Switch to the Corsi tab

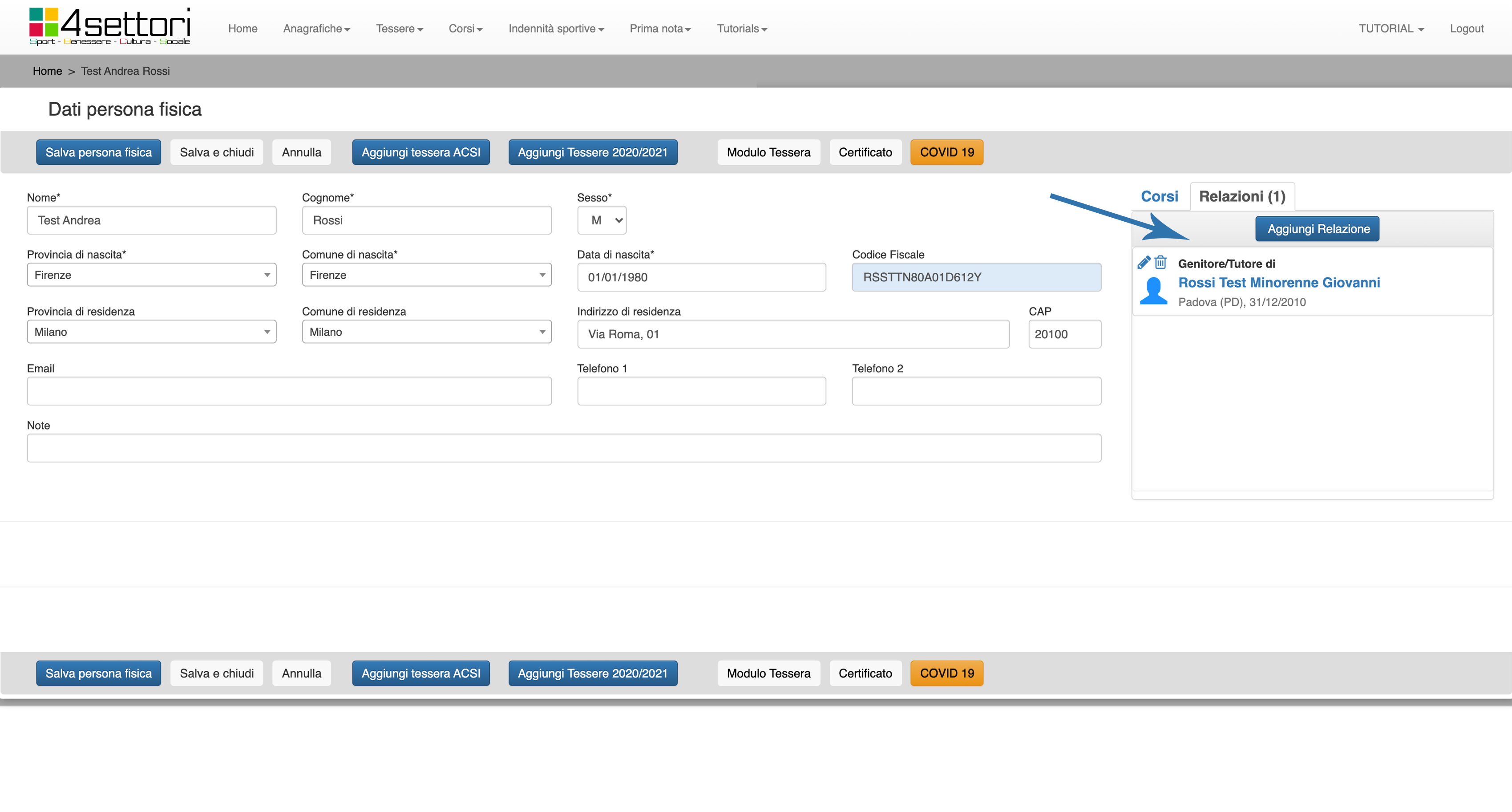pos(1159,196)
